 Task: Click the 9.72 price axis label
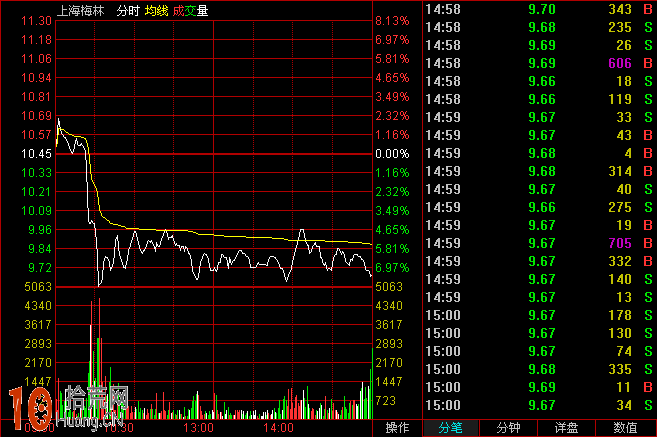[x=40, y=267]
